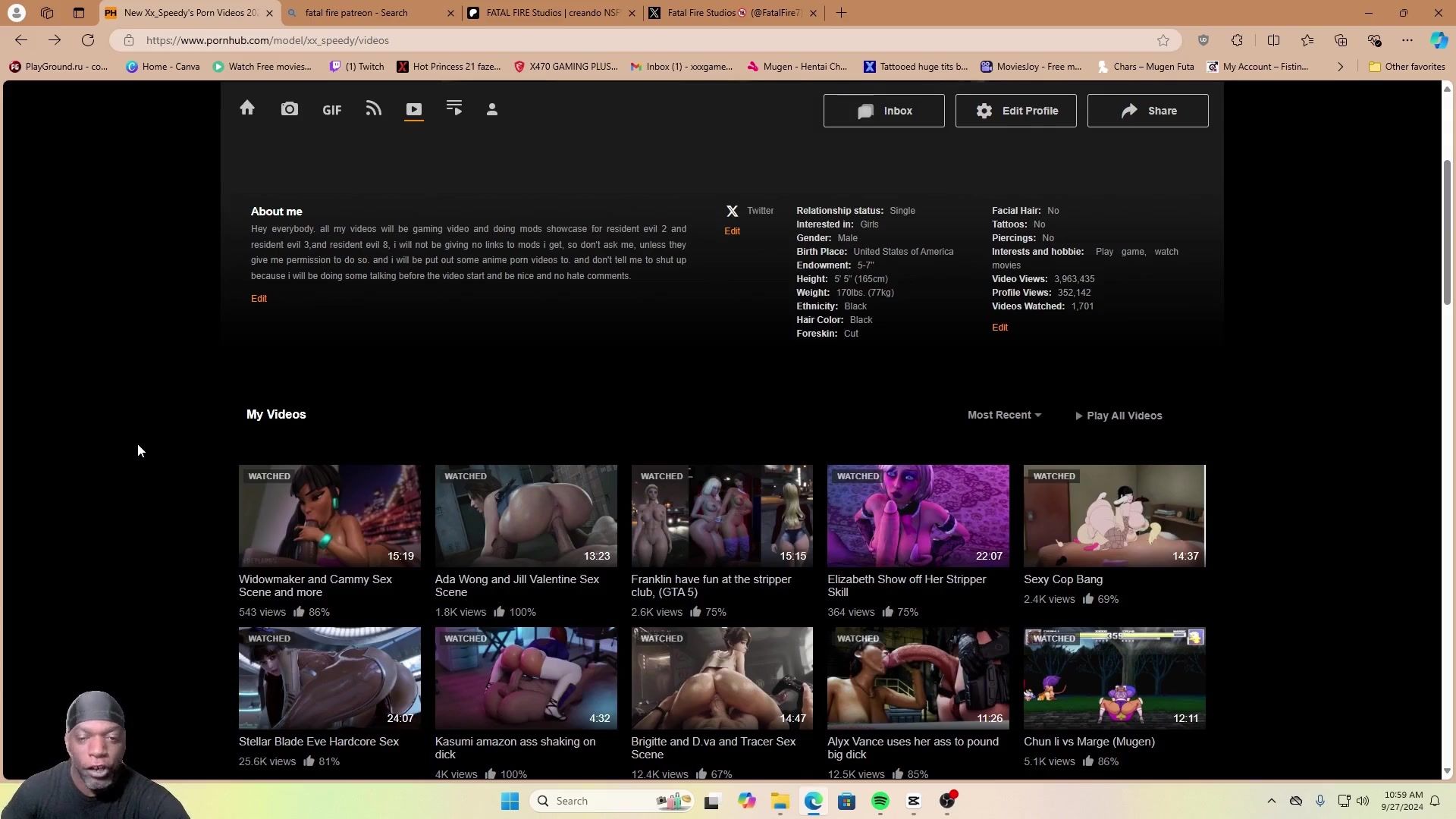The height and width of the screenshot is (819, 1456).
Task: Click the browser address bar URL
Action: [267, 40]
